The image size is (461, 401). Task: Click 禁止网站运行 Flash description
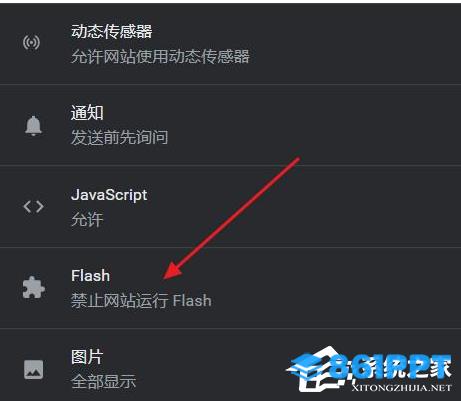(x=141, y=301)
